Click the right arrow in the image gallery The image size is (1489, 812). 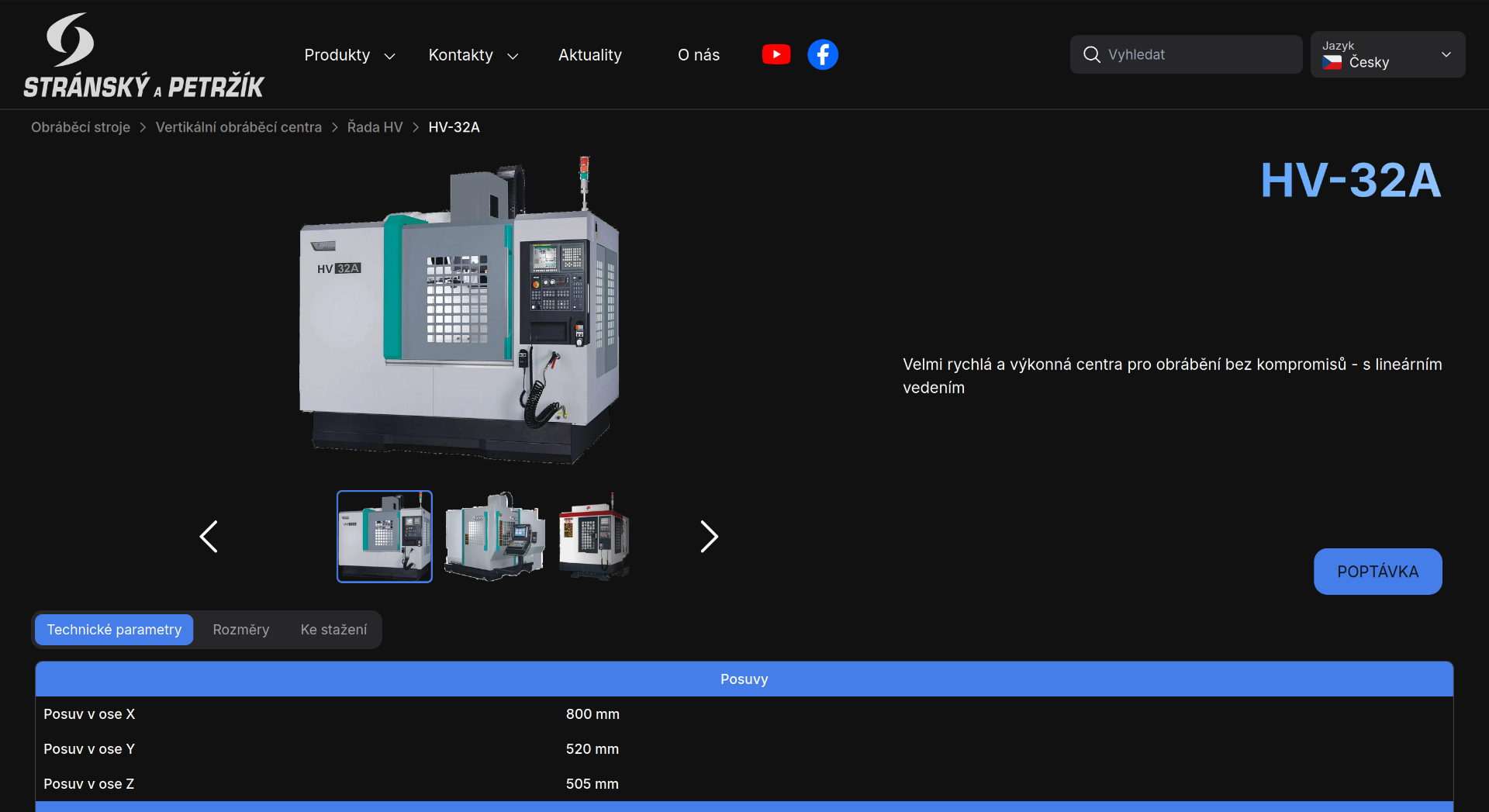click(x=709, y=536)
